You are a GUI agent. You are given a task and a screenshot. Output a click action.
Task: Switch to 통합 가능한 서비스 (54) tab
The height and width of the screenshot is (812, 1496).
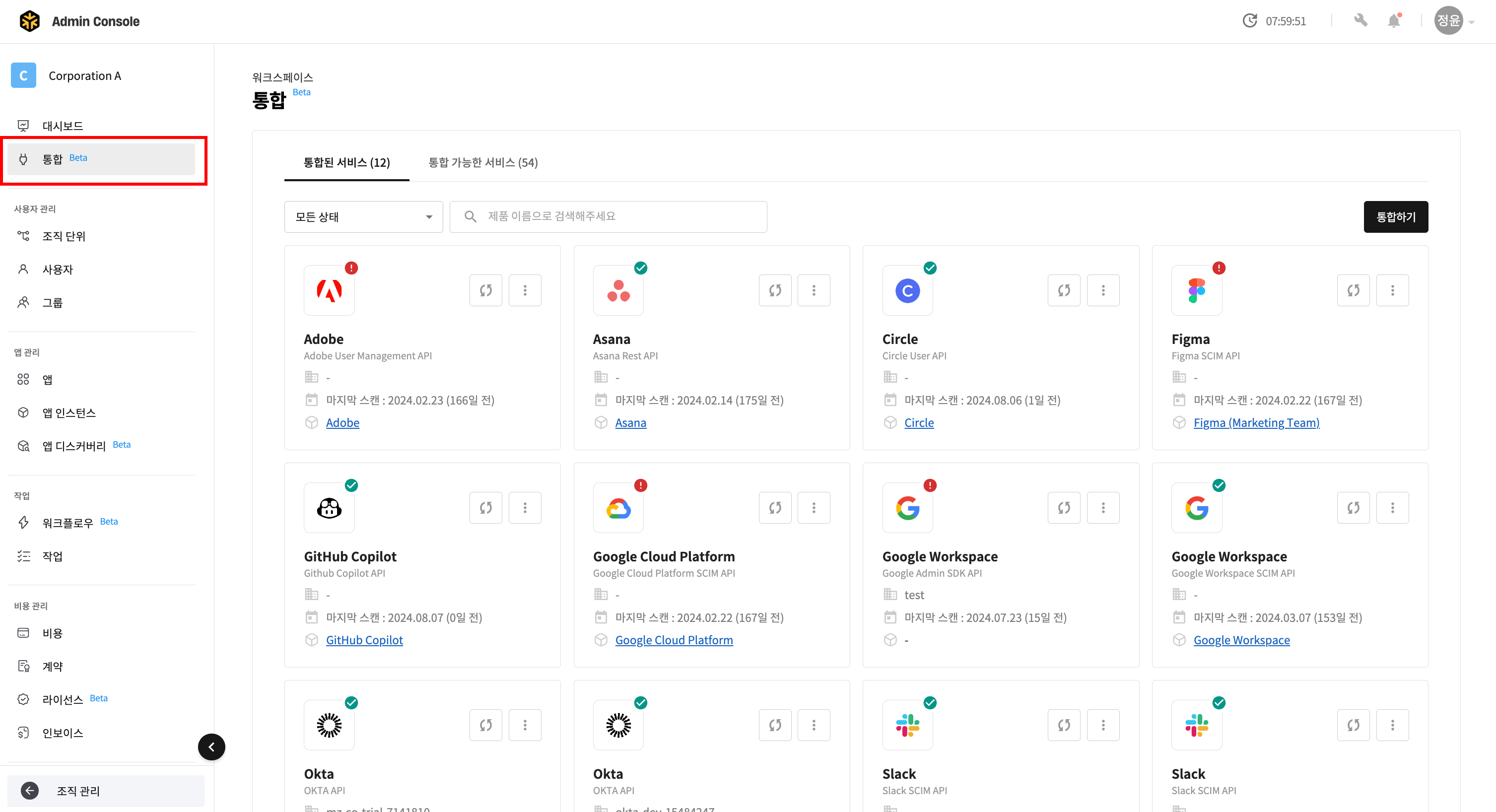(482, 162)
